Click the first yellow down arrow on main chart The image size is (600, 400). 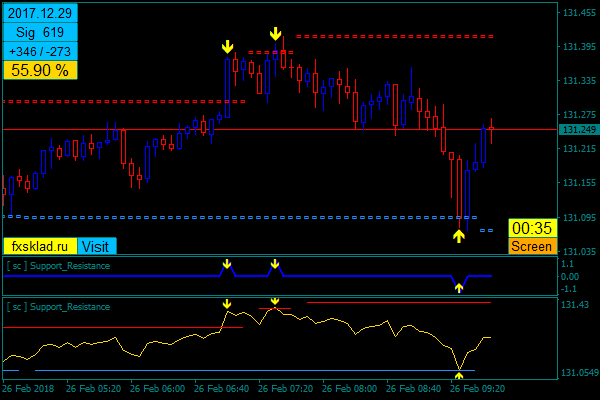point(227,46)
